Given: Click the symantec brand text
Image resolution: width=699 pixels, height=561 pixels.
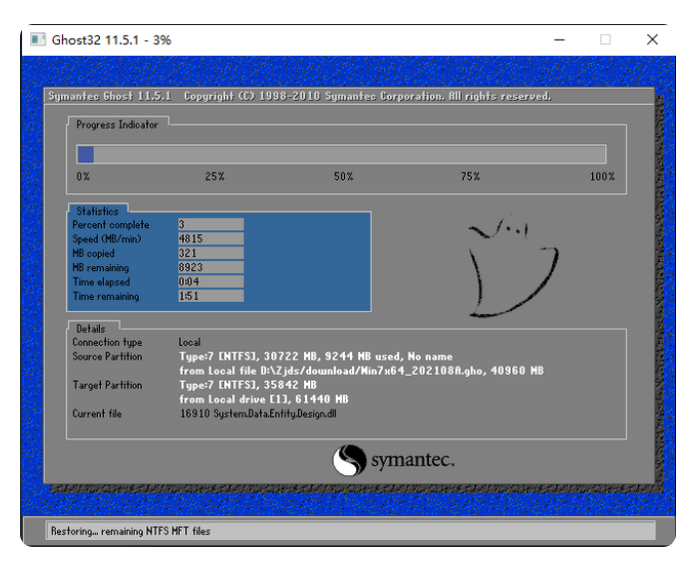Looking at the screenshot, I should click(412, 461).
